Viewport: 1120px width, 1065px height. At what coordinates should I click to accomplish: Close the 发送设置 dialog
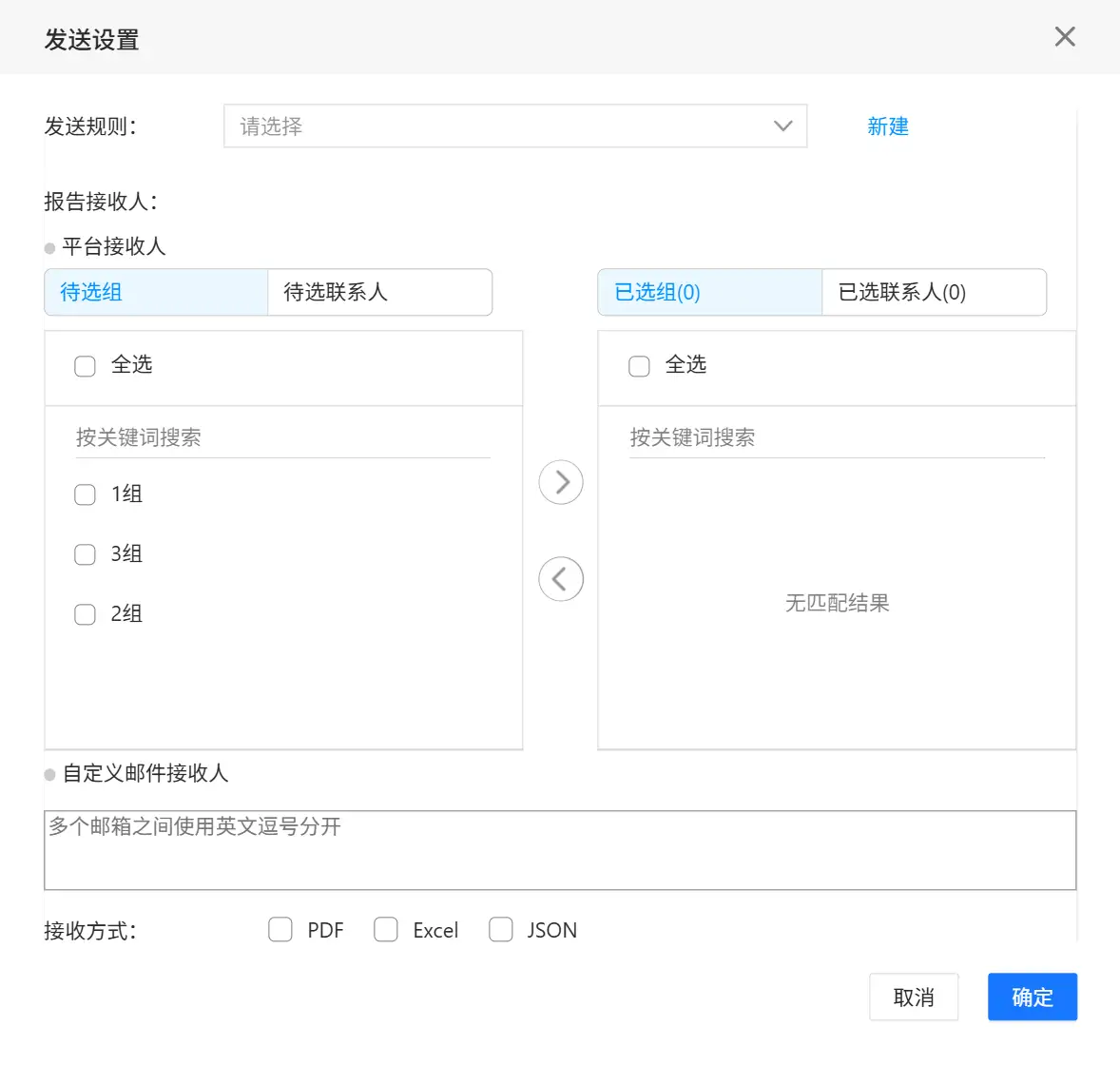click(1065, 37)
